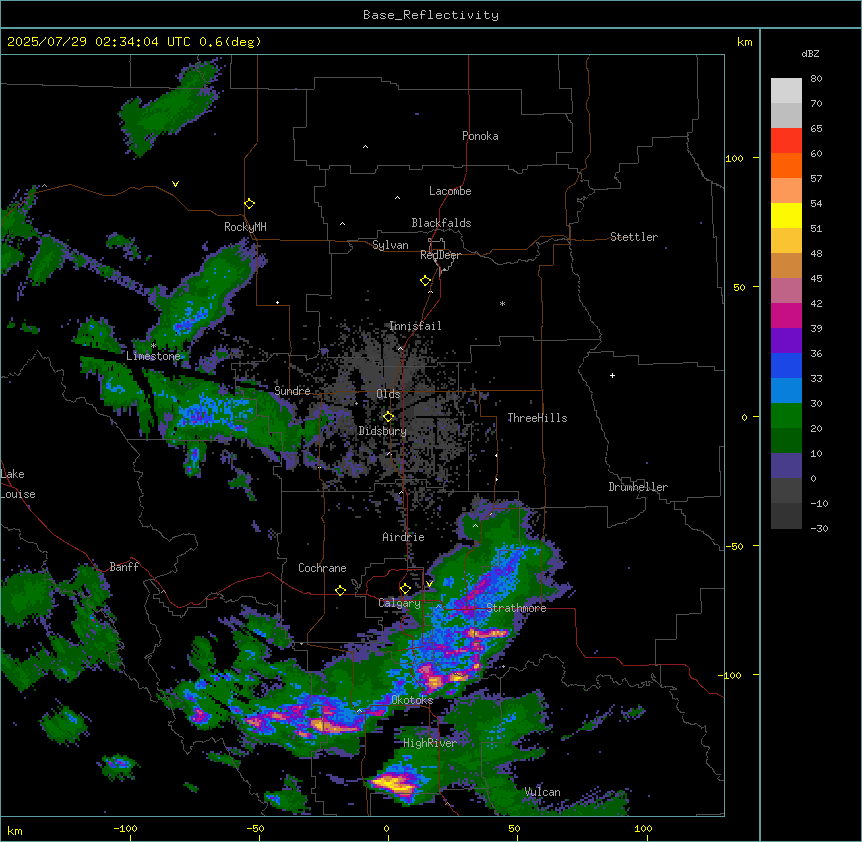
Task: Click the Cochrane label
Action: pos(322,568)
